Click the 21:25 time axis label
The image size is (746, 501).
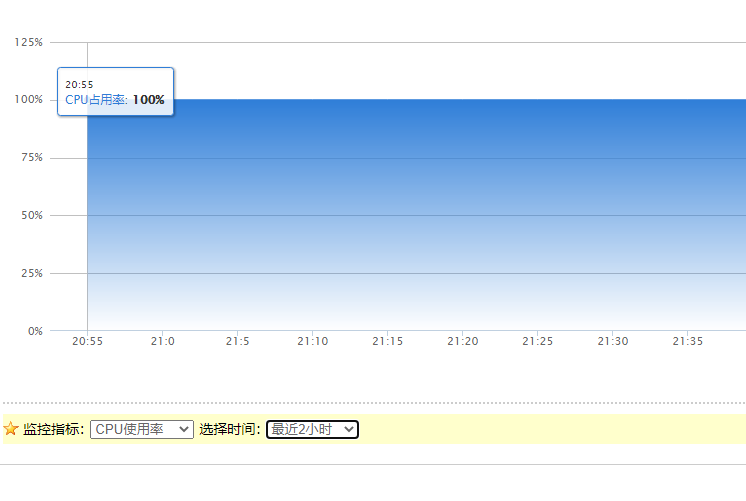tap(537, 341)
